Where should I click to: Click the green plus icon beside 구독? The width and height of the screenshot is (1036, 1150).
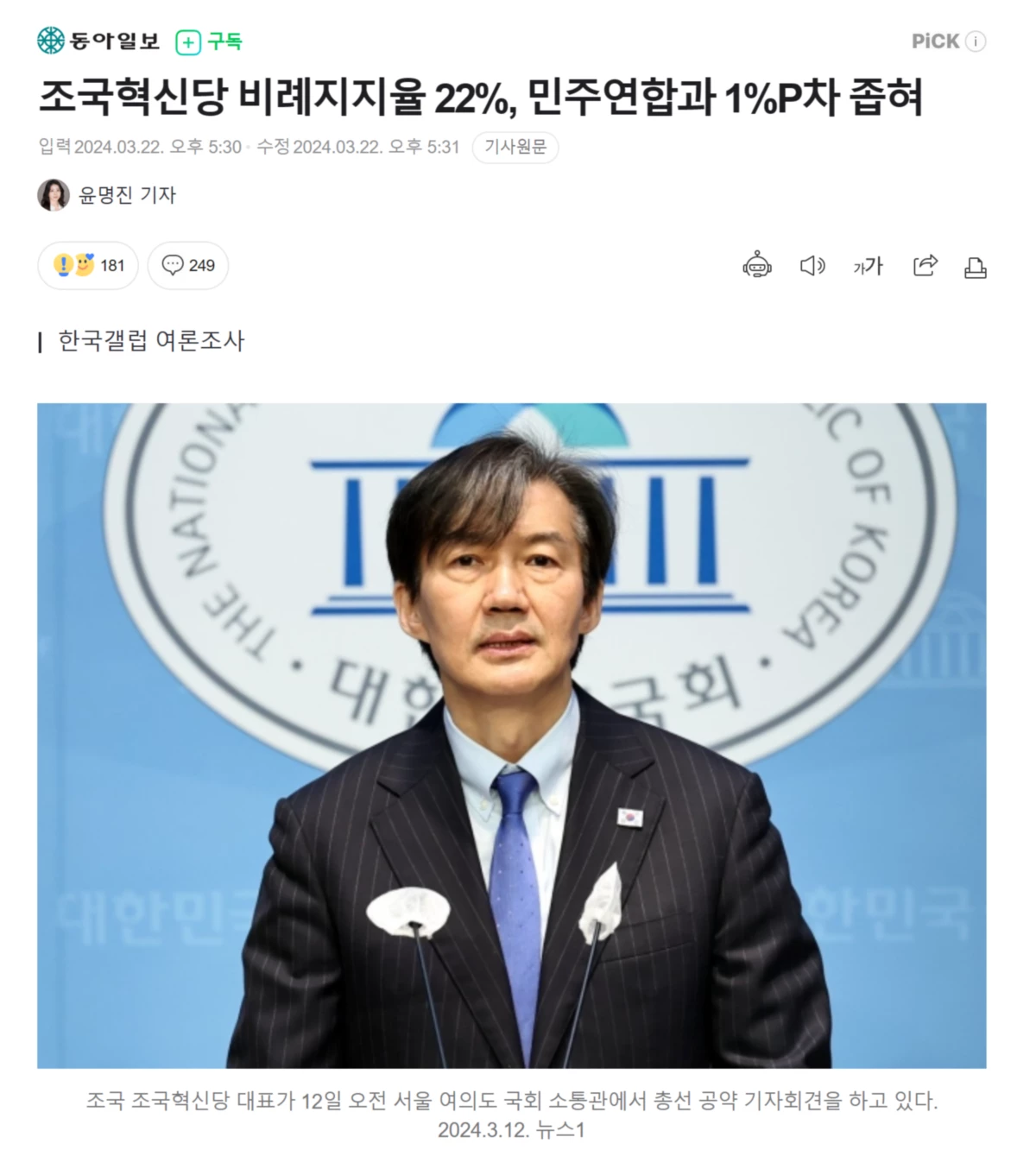[x=187, y=42]
